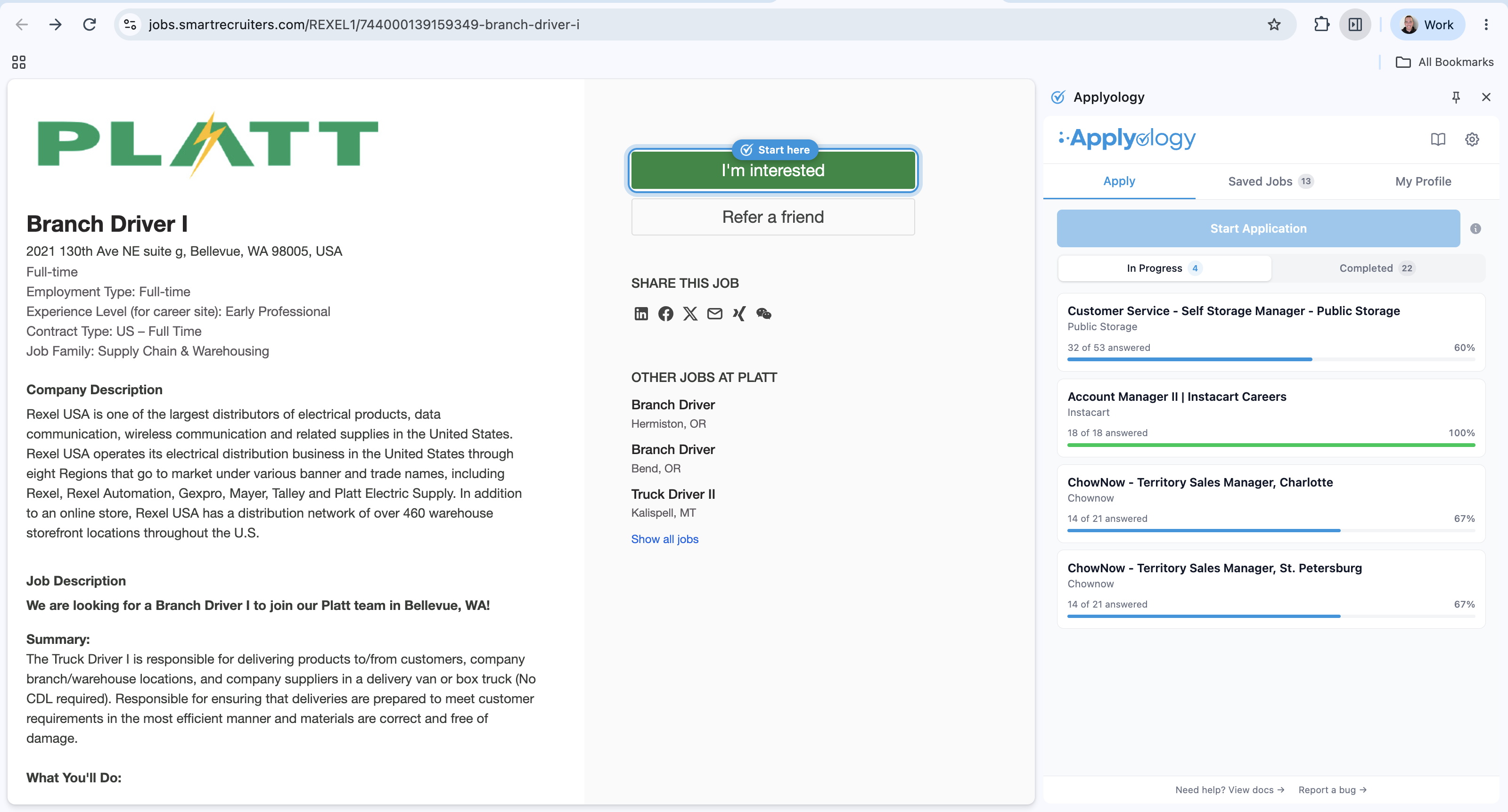Click Need help? View docs link
The image size is (1508, 812).
click(1229, 790)
